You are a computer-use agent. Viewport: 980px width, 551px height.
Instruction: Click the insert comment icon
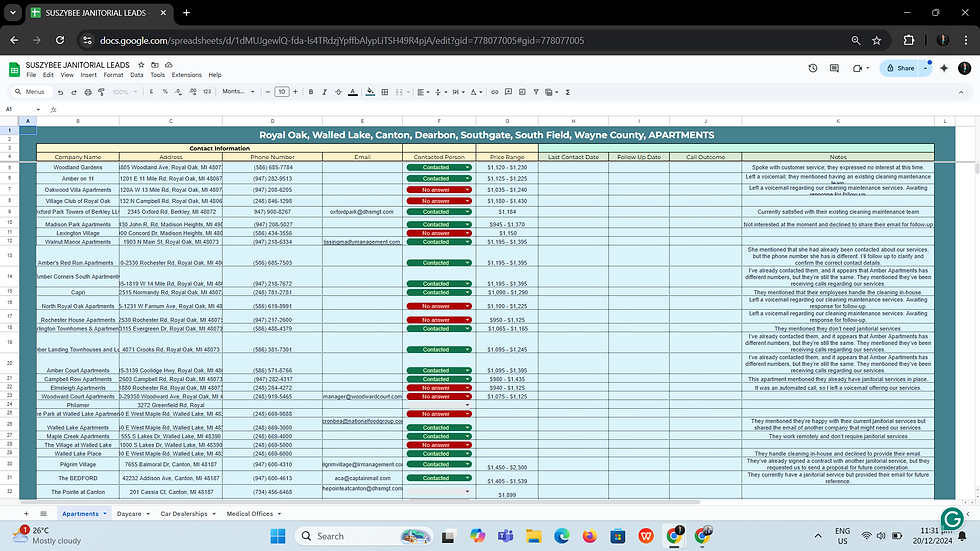508,92
